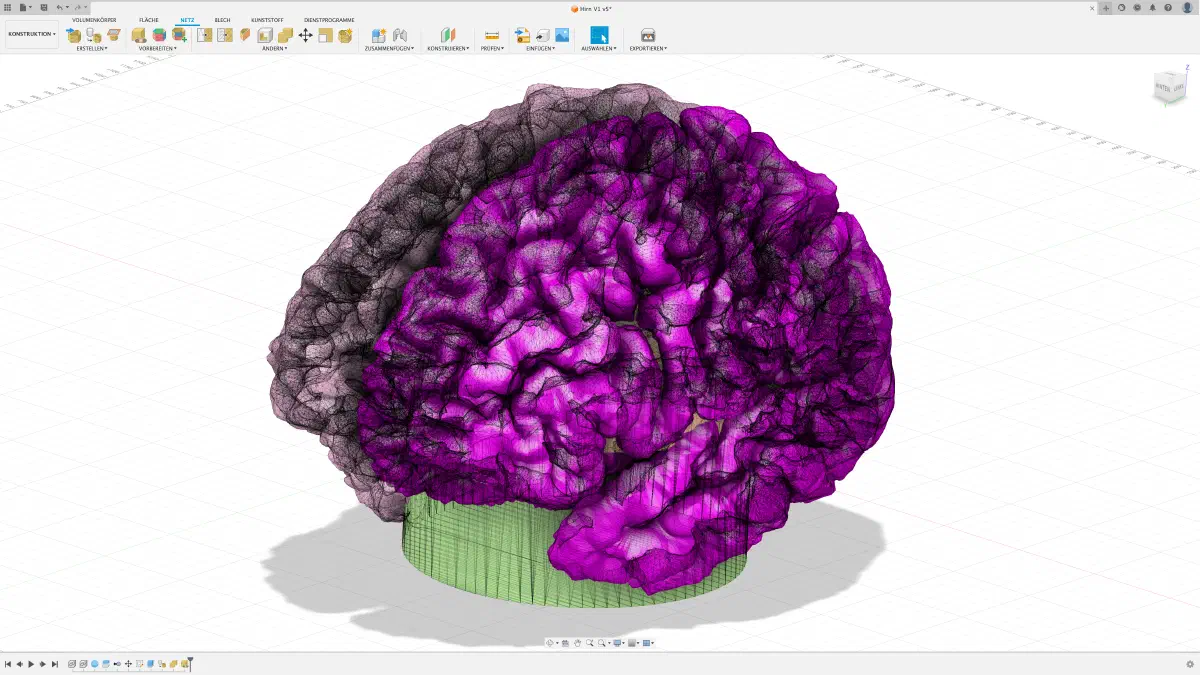
Task: Open the KONSTRUKTION workspace dropdown
Action: (32, 33)
